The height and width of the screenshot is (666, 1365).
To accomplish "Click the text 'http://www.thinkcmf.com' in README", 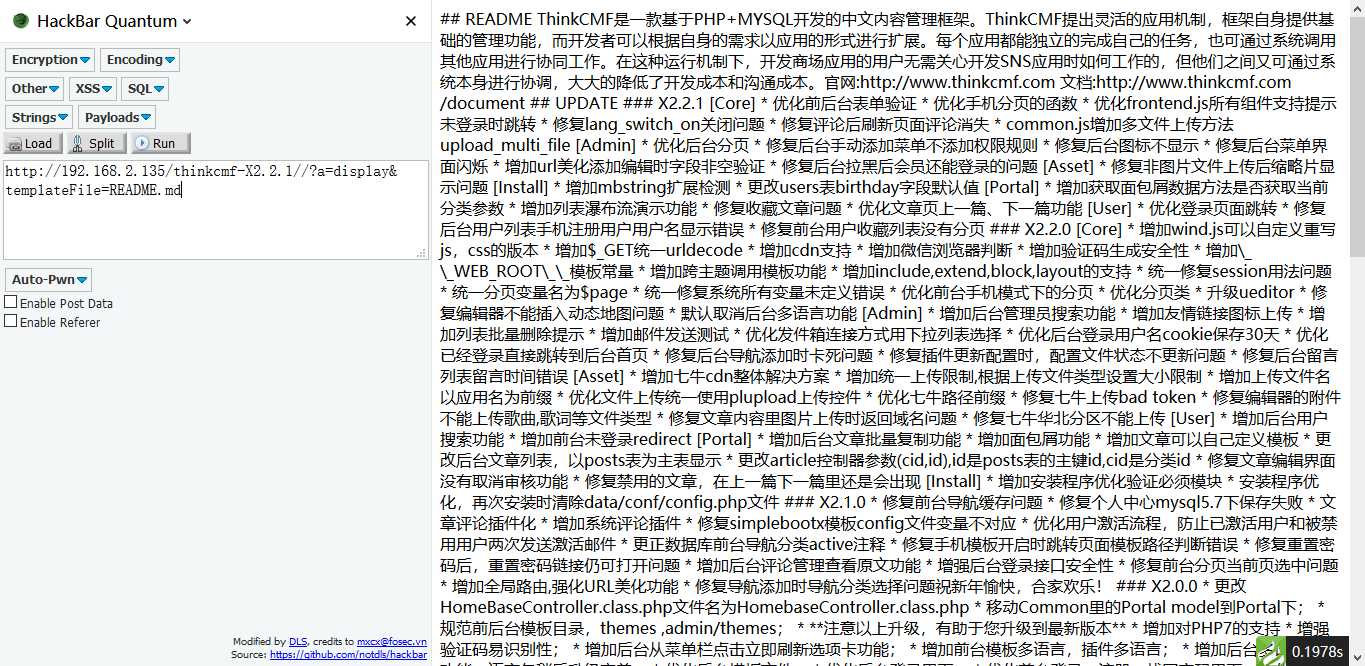I will pyautogui.click(x=957, y=82).
